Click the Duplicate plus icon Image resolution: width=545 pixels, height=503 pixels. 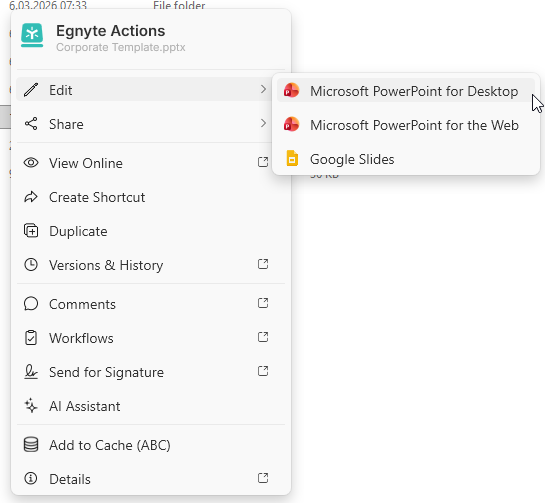(31, 231)
